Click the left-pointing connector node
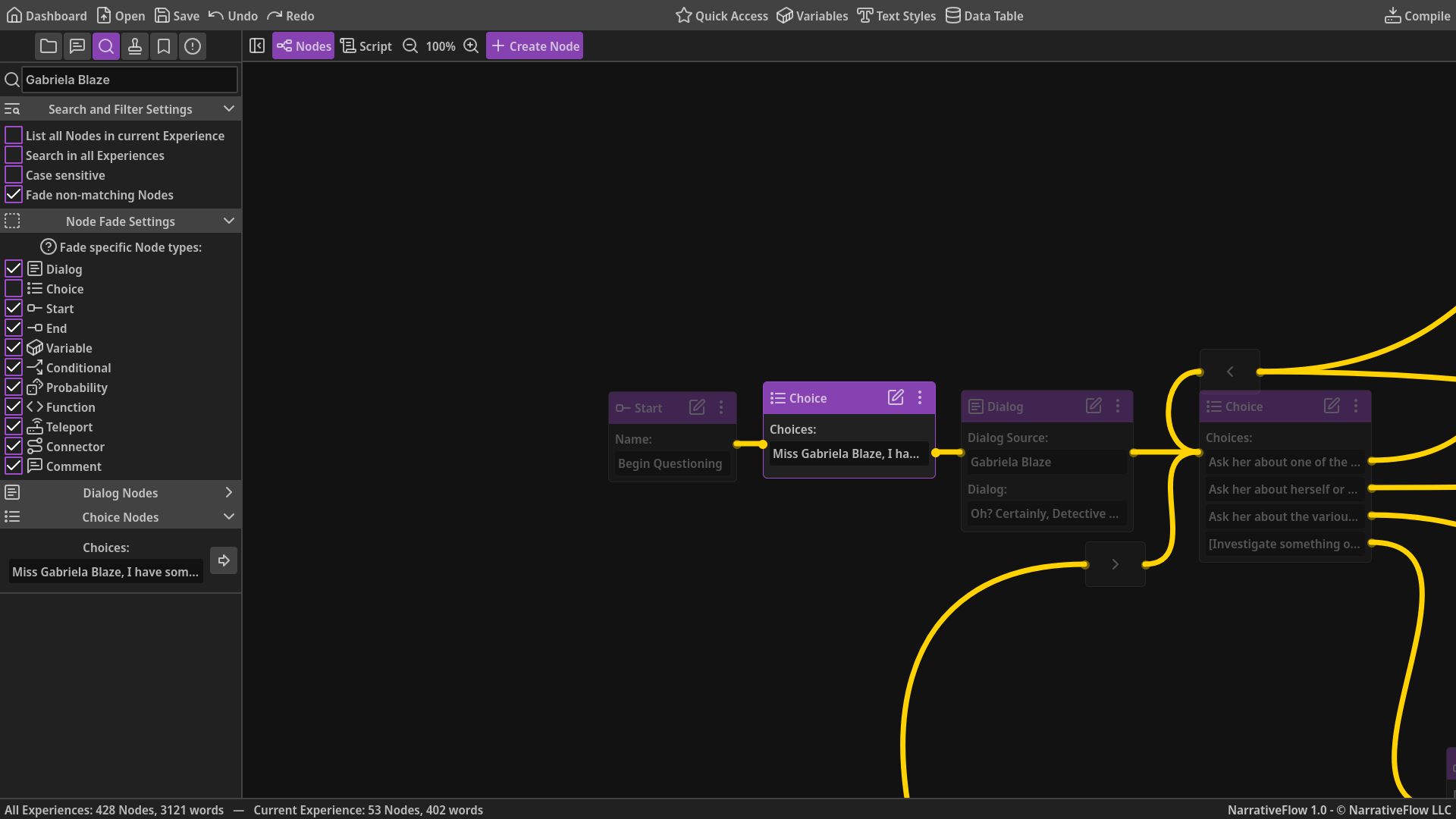Image resolution: width=1456 pixels, height=819 pixels. click(1230, 372)
